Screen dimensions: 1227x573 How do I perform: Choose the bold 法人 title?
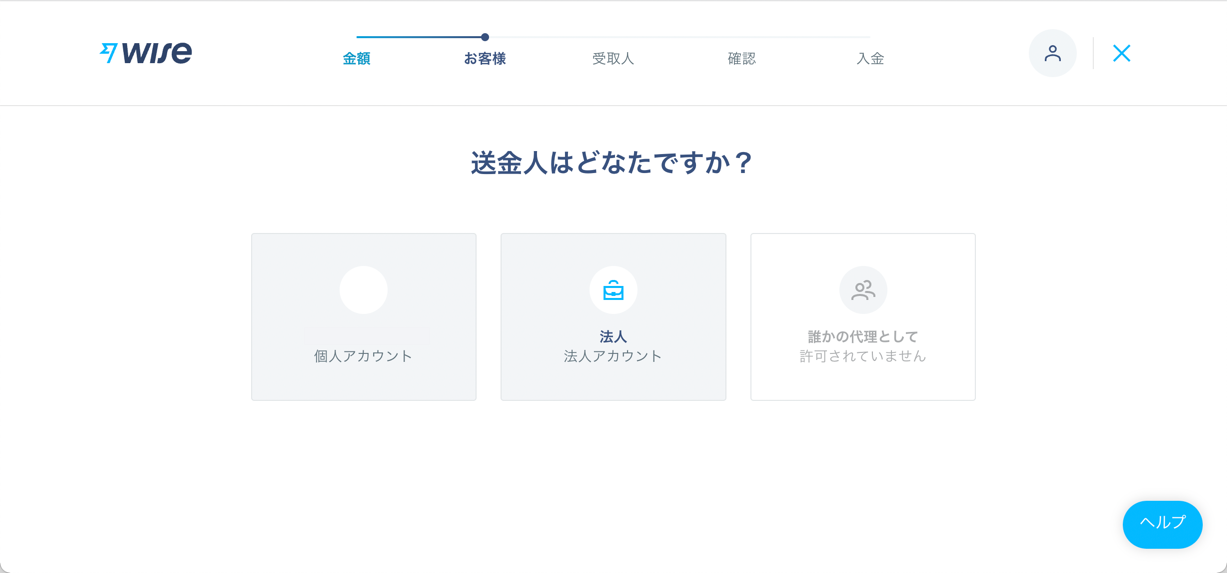pos(613,337)
